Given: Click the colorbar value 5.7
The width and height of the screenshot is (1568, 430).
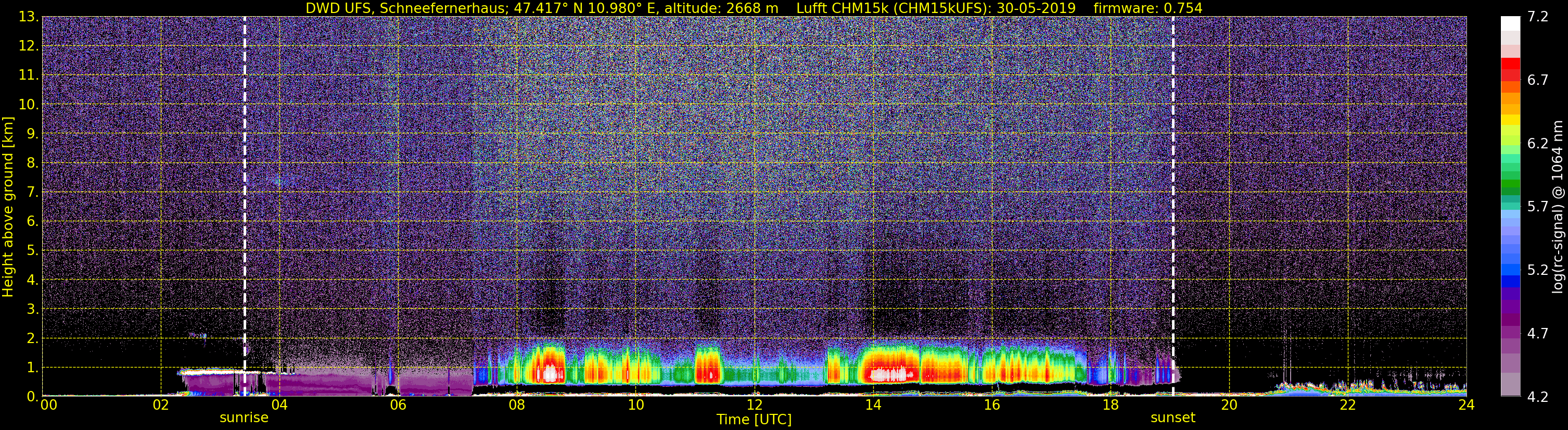Looking at the screenshot, I should (1538, 207).
